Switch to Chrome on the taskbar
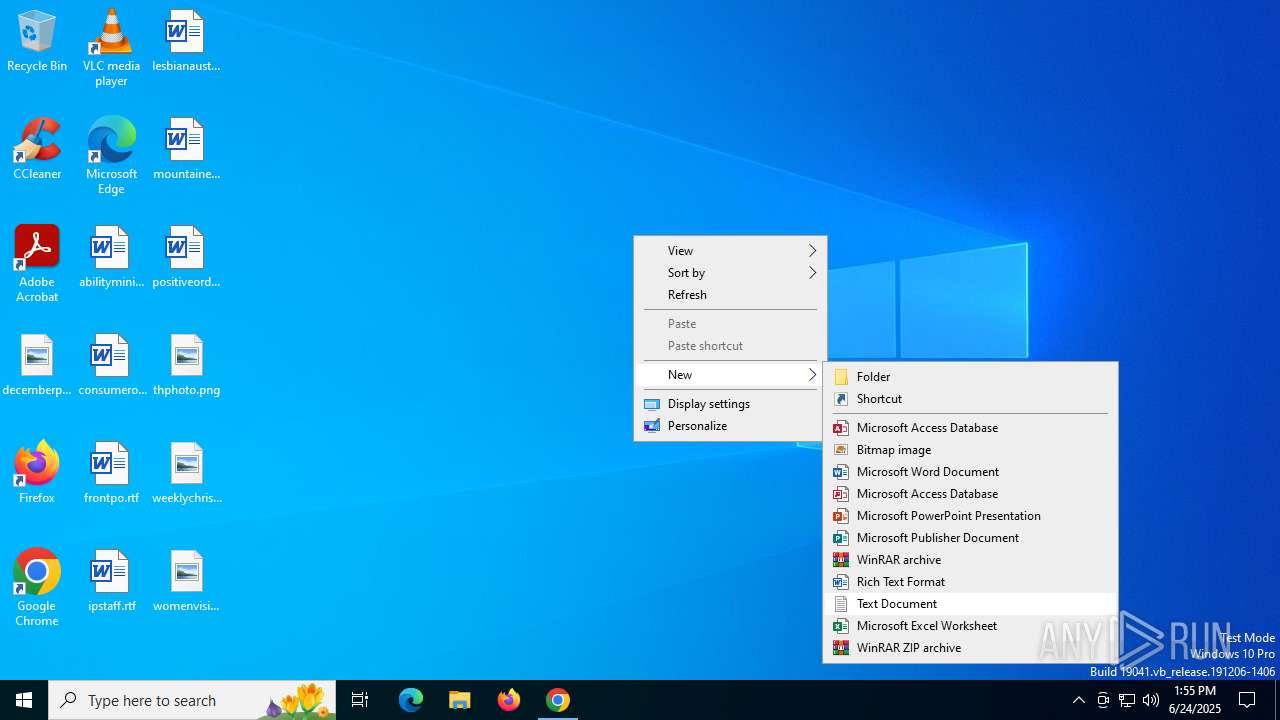Screen dimensions: 1280x720 point(558,700)
